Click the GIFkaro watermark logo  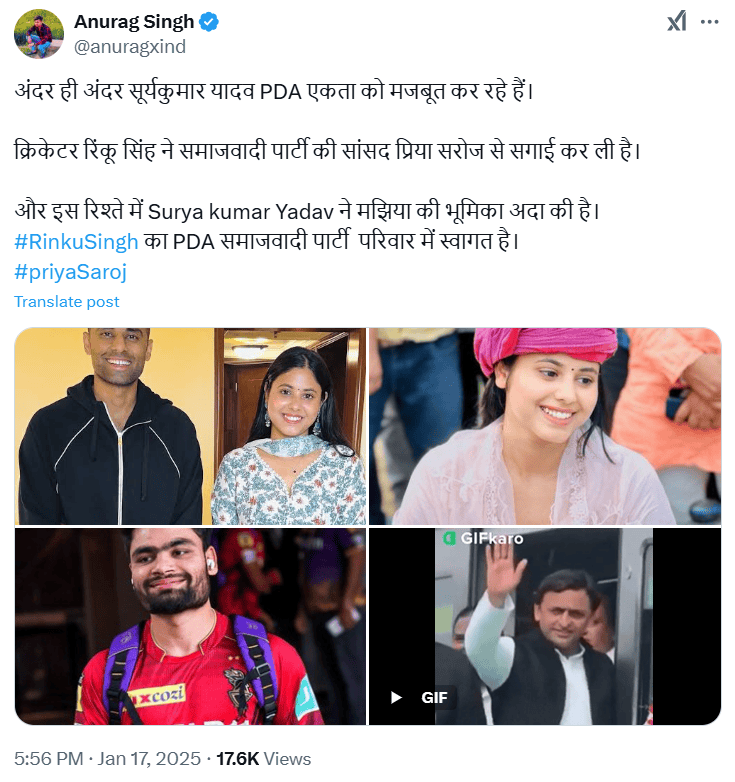(484, 538)
